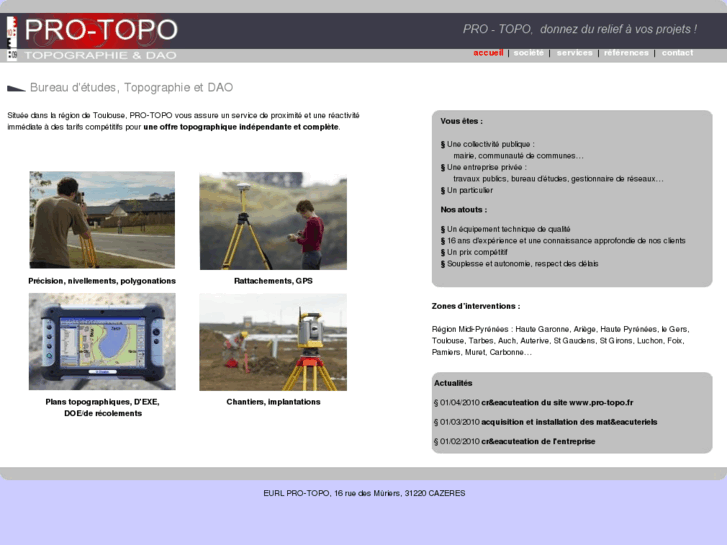727x545 pixels.
Task: Click the PRO-TOPO logo in the header
Action: coord(101,30)
